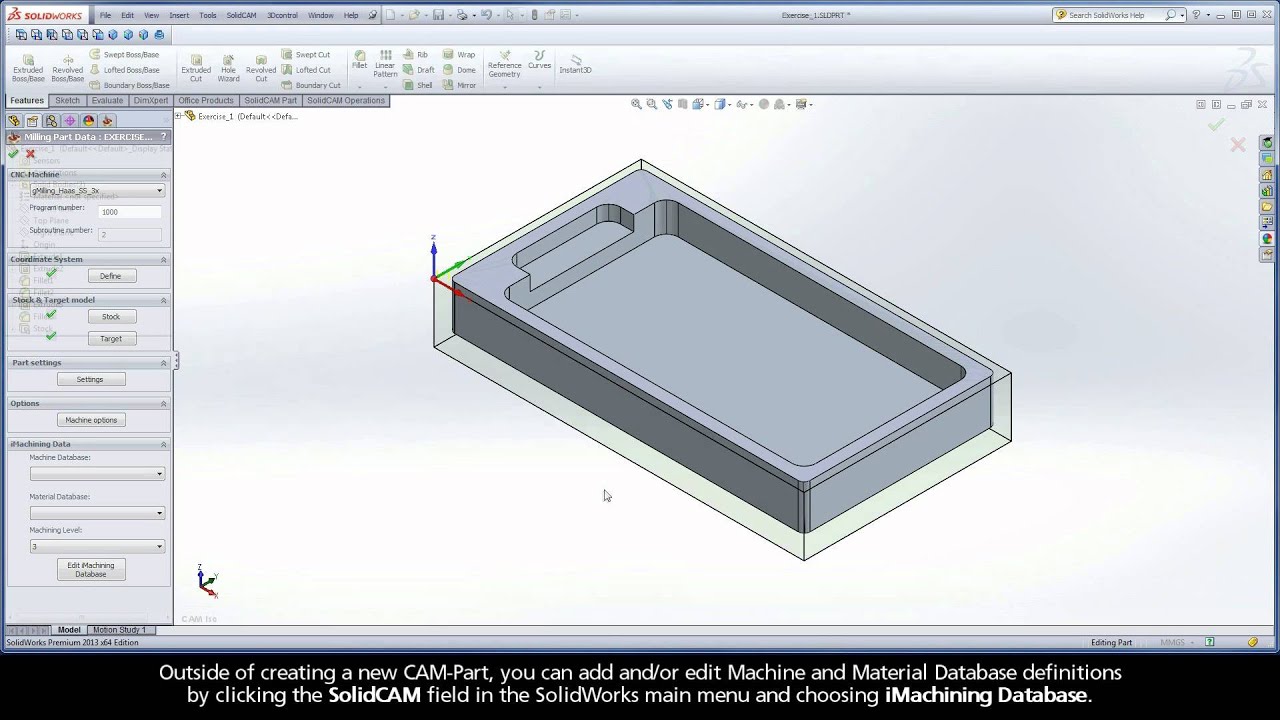Switch to the SolidCAM Part tab
Screen dimensions: 1280x720
point(270,101)
